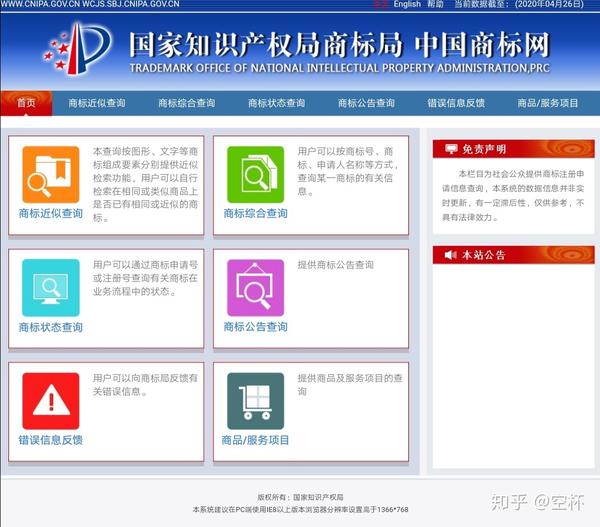The image size is (600, 527).
Task: Click the purple 商标公告查询 icon
Action: coord(256,288)
